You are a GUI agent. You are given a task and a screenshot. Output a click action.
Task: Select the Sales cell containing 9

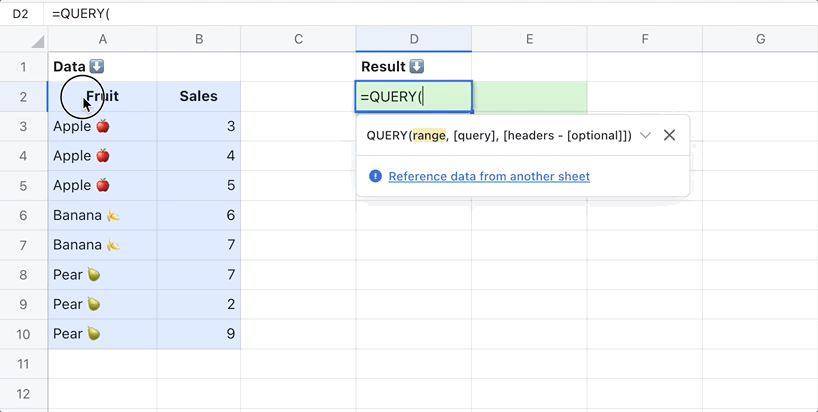click(198, 334)
